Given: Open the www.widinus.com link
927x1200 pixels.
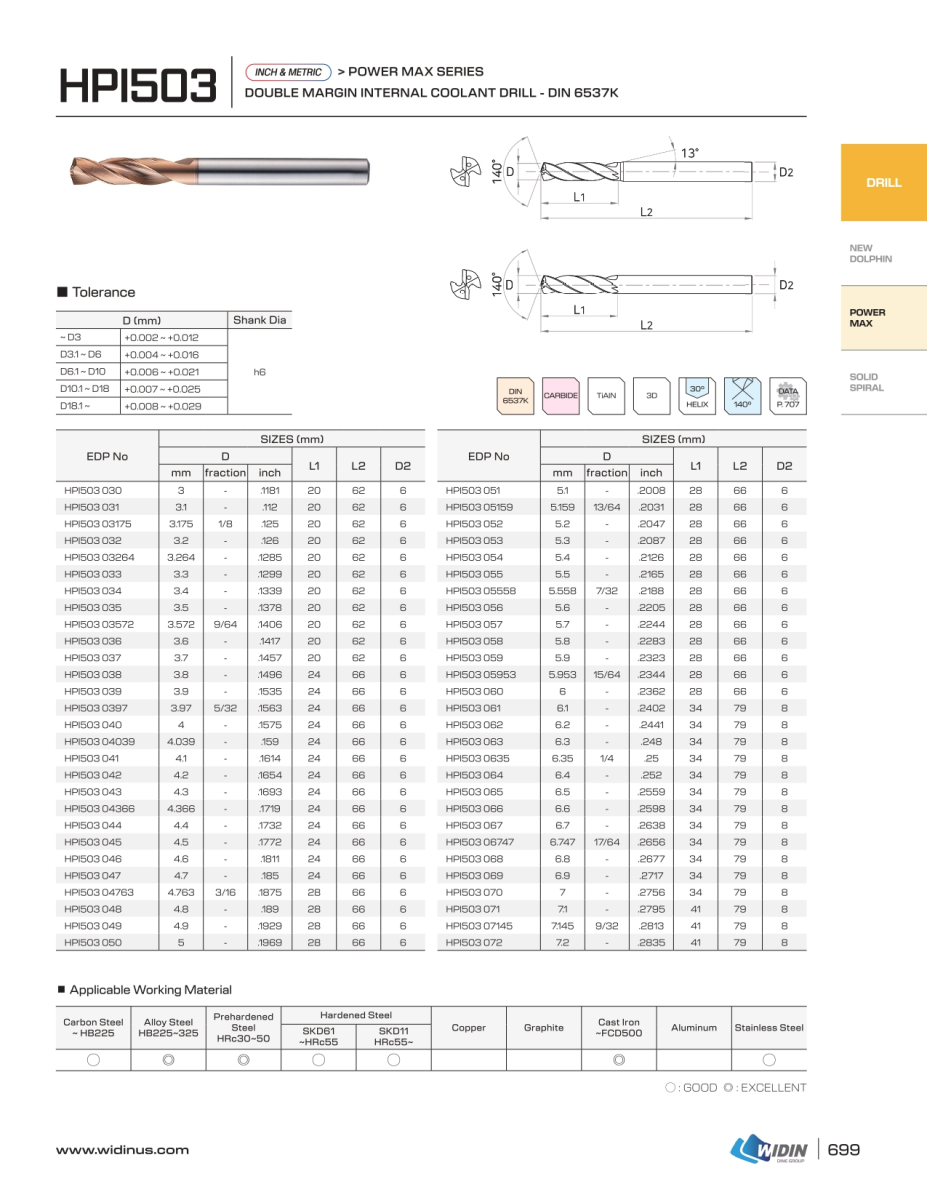Looking at the screenshot, I should point(122,1150).
